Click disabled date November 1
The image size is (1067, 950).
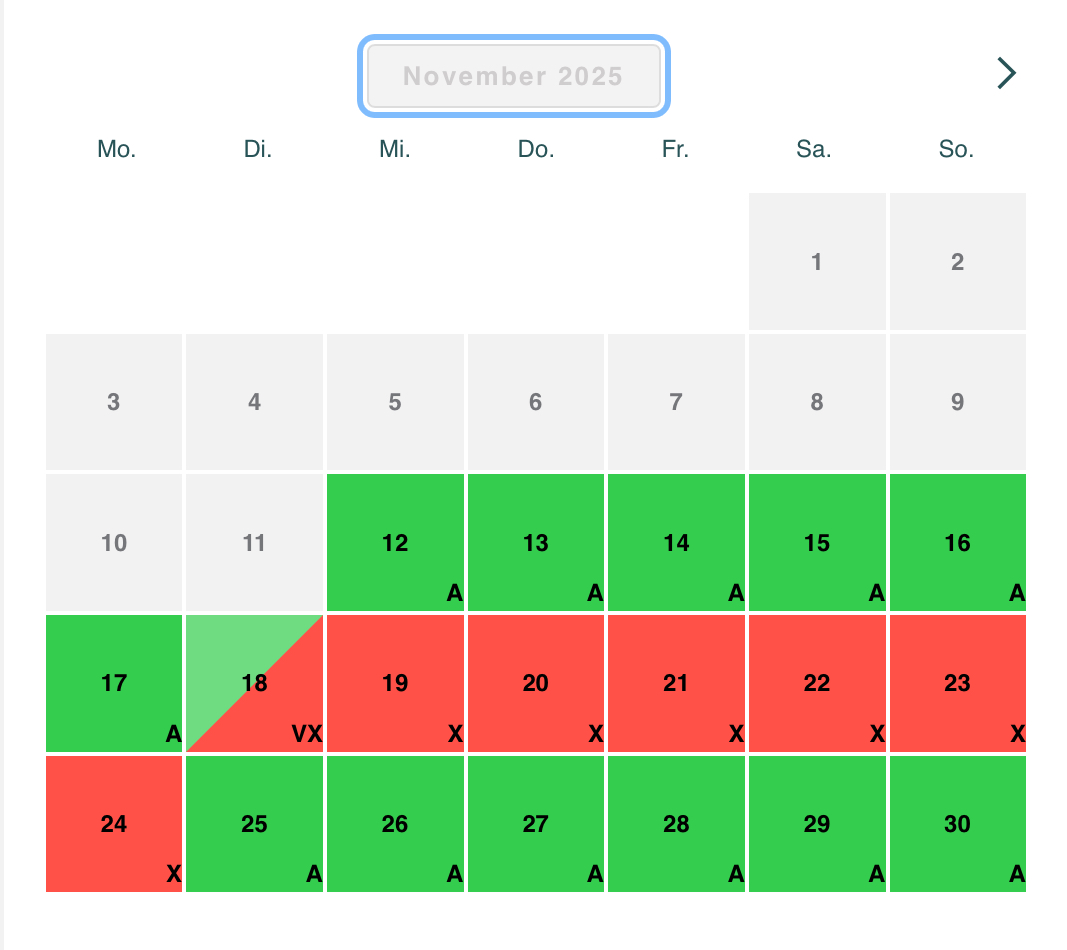pos(817,262)
